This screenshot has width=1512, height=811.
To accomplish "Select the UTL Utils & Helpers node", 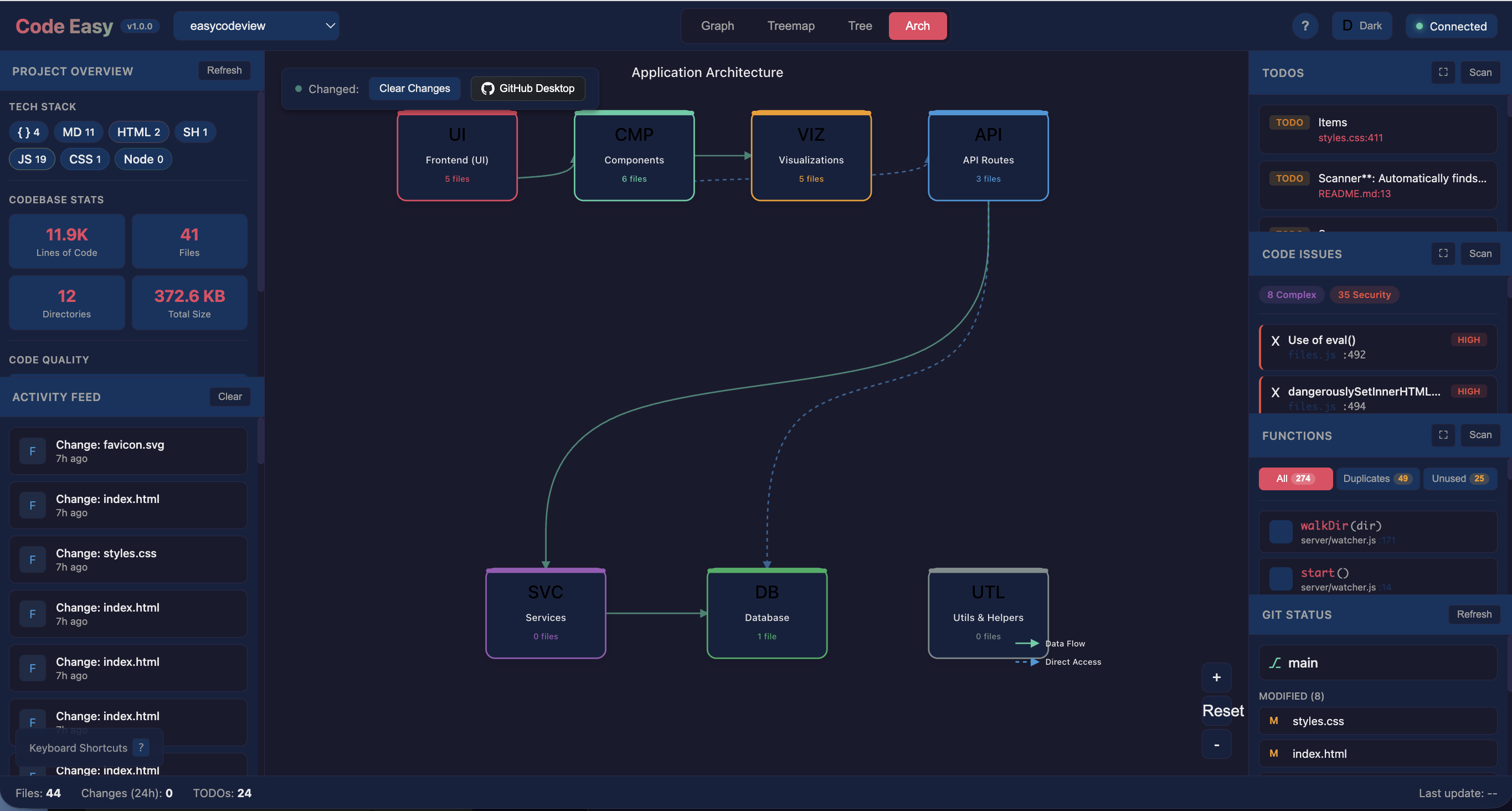I will (x=989, y=613).
